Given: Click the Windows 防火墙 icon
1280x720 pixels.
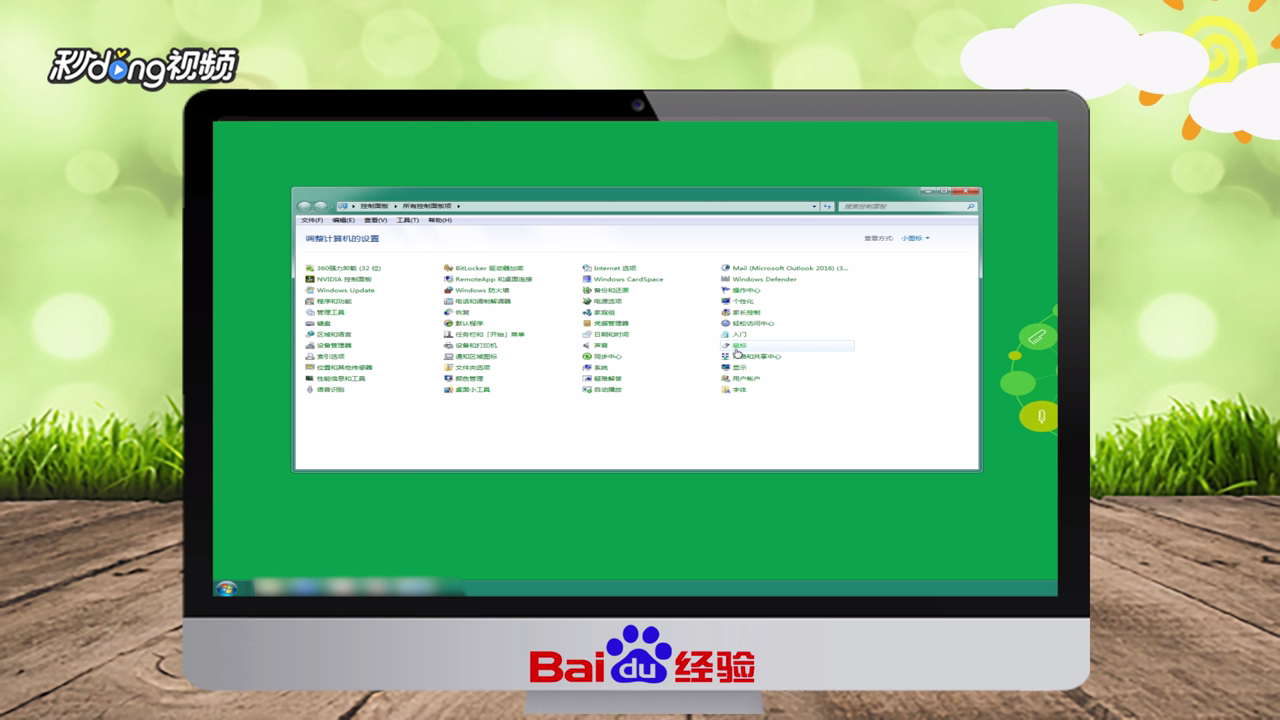Looking at the screenshot, I should 449,290.
